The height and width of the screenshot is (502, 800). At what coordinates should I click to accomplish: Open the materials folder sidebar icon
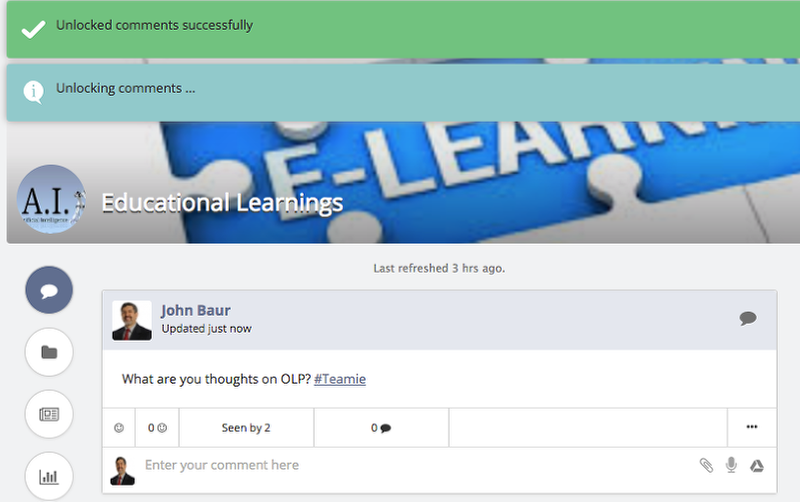click(x=49, y=352)
